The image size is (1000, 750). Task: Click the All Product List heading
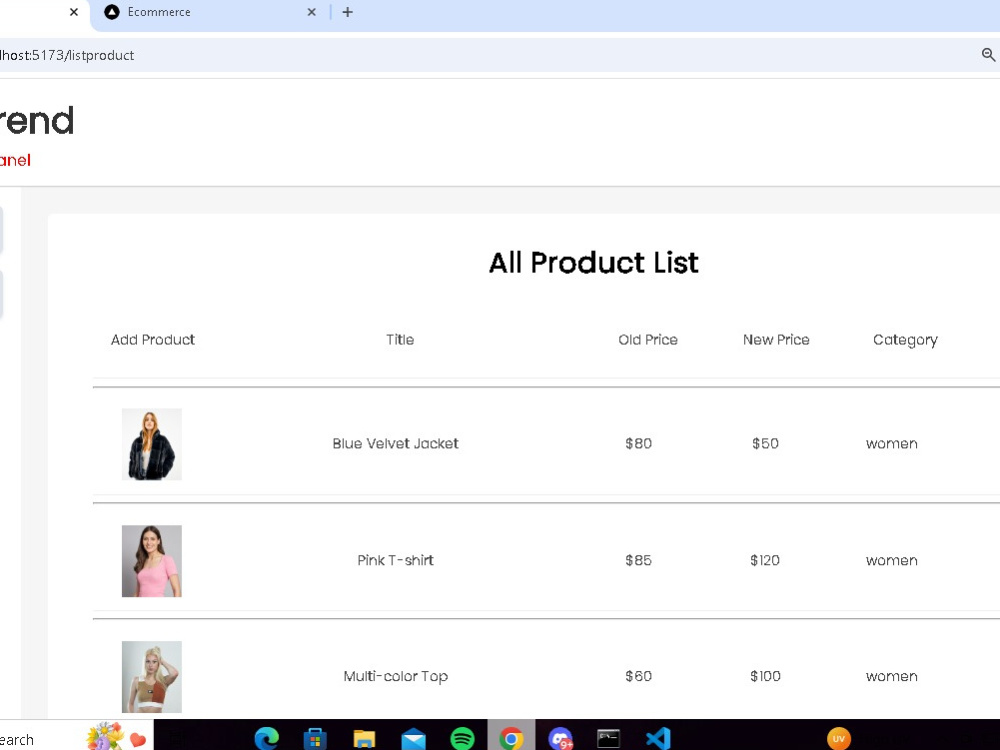(594, 263)
